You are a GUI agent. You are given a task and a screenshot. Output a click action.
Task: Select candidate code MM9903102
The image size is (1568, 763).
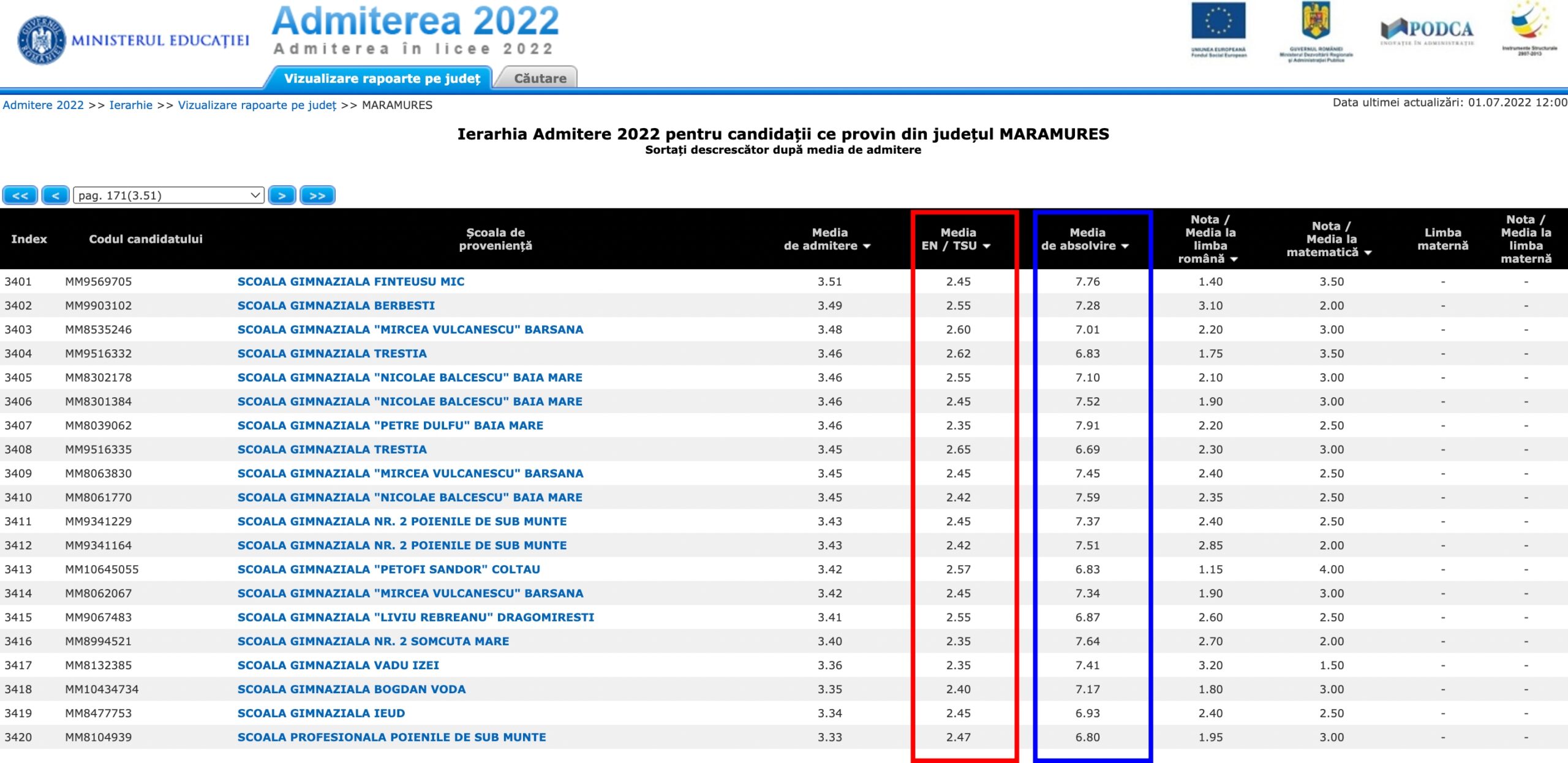tap(99, 305)
